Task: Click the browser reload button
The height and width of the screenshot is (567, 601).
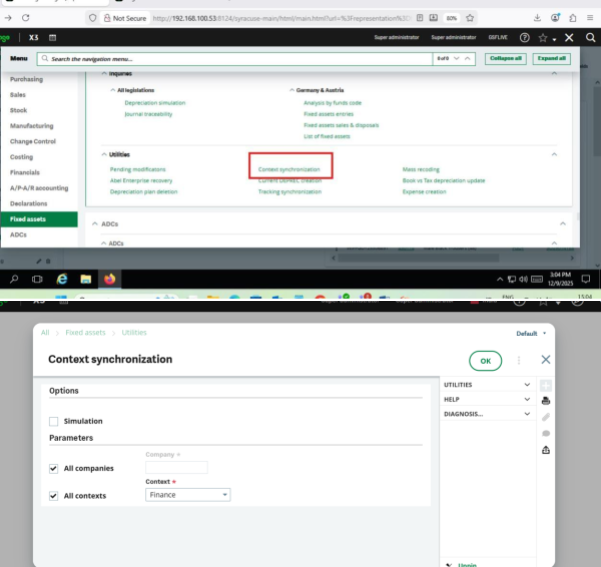Action: click(x=25, y=18)
